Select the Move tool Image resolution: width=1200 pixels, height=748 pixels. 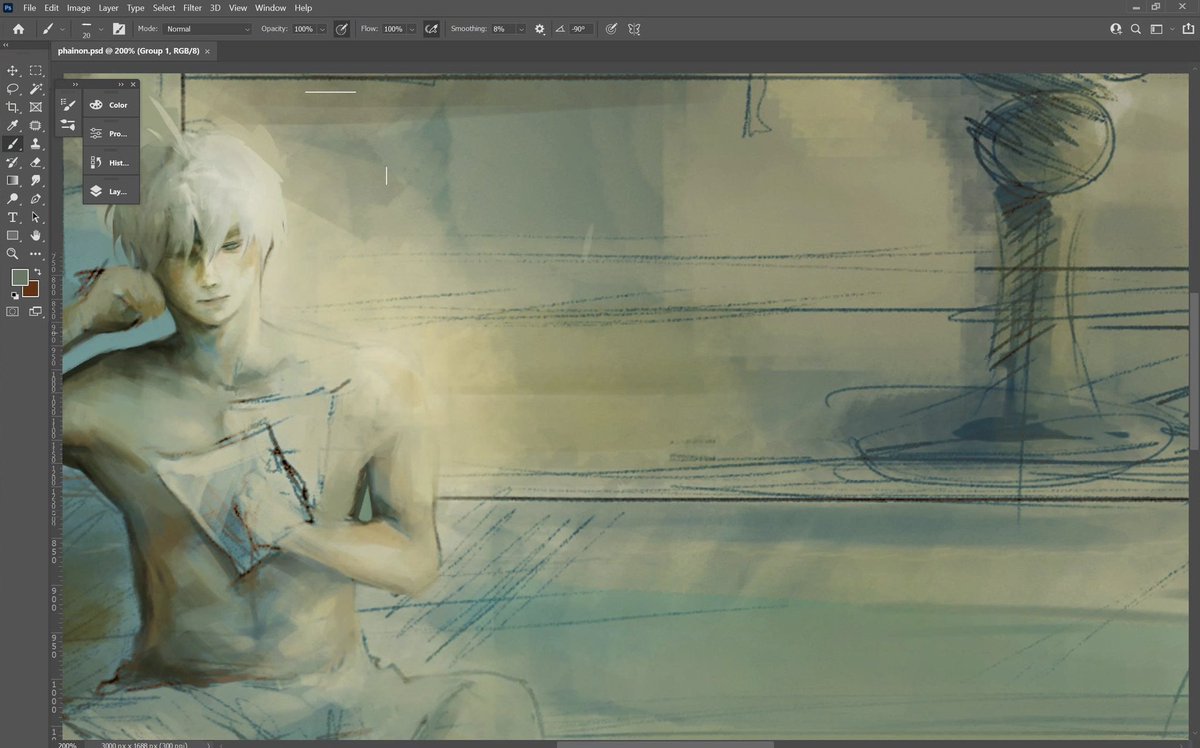coord(13,70)
